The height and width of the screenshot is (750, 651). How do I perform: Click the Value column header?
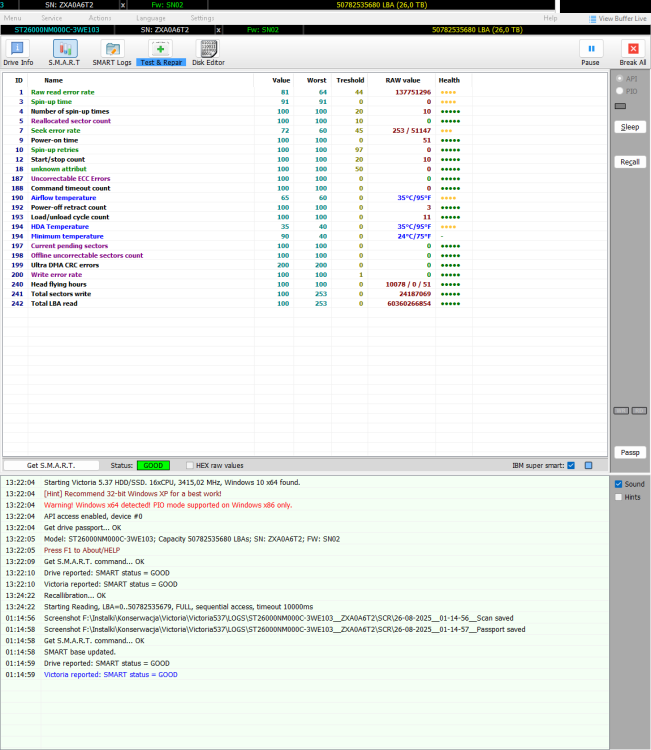pos(281,80)
